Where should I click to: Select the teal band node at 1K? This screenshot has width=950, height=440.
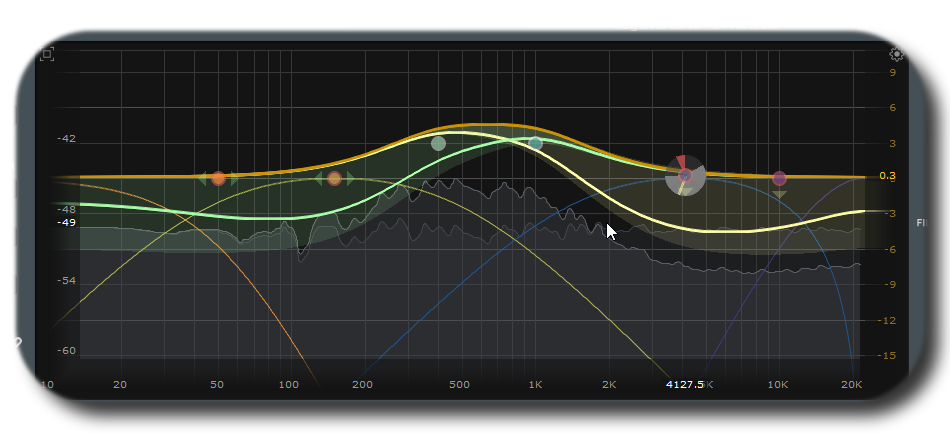(x=535, y=144)
